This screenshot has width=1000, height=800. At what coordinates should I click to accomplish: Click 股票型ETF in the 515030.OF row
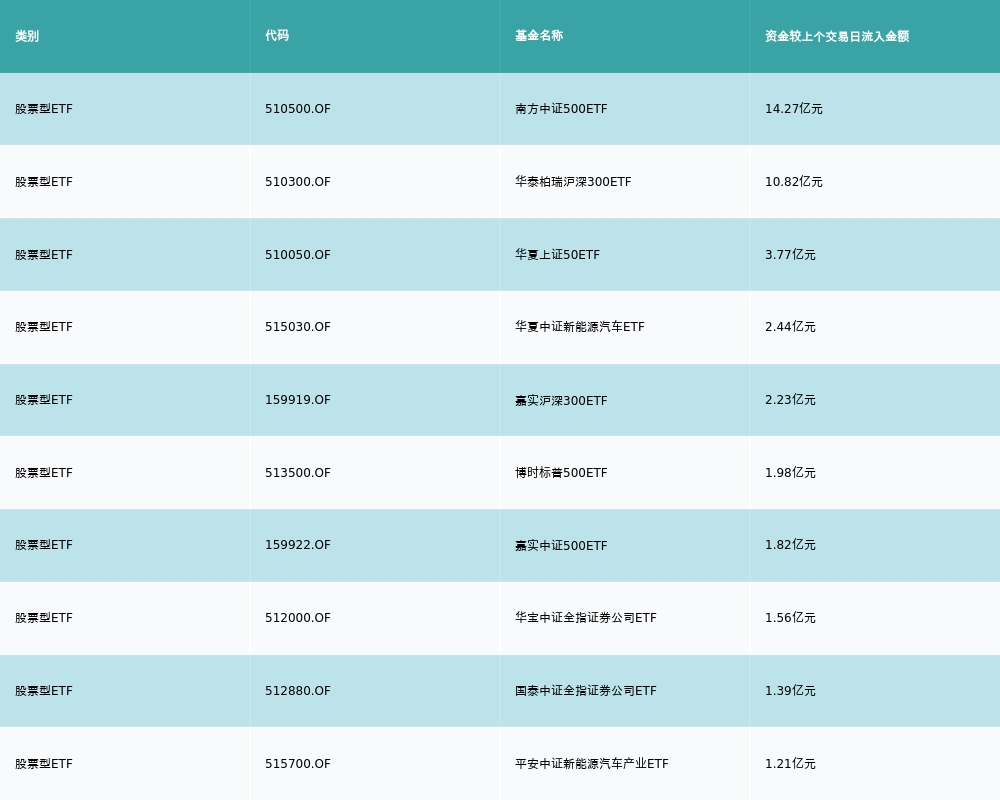point(44,327)
